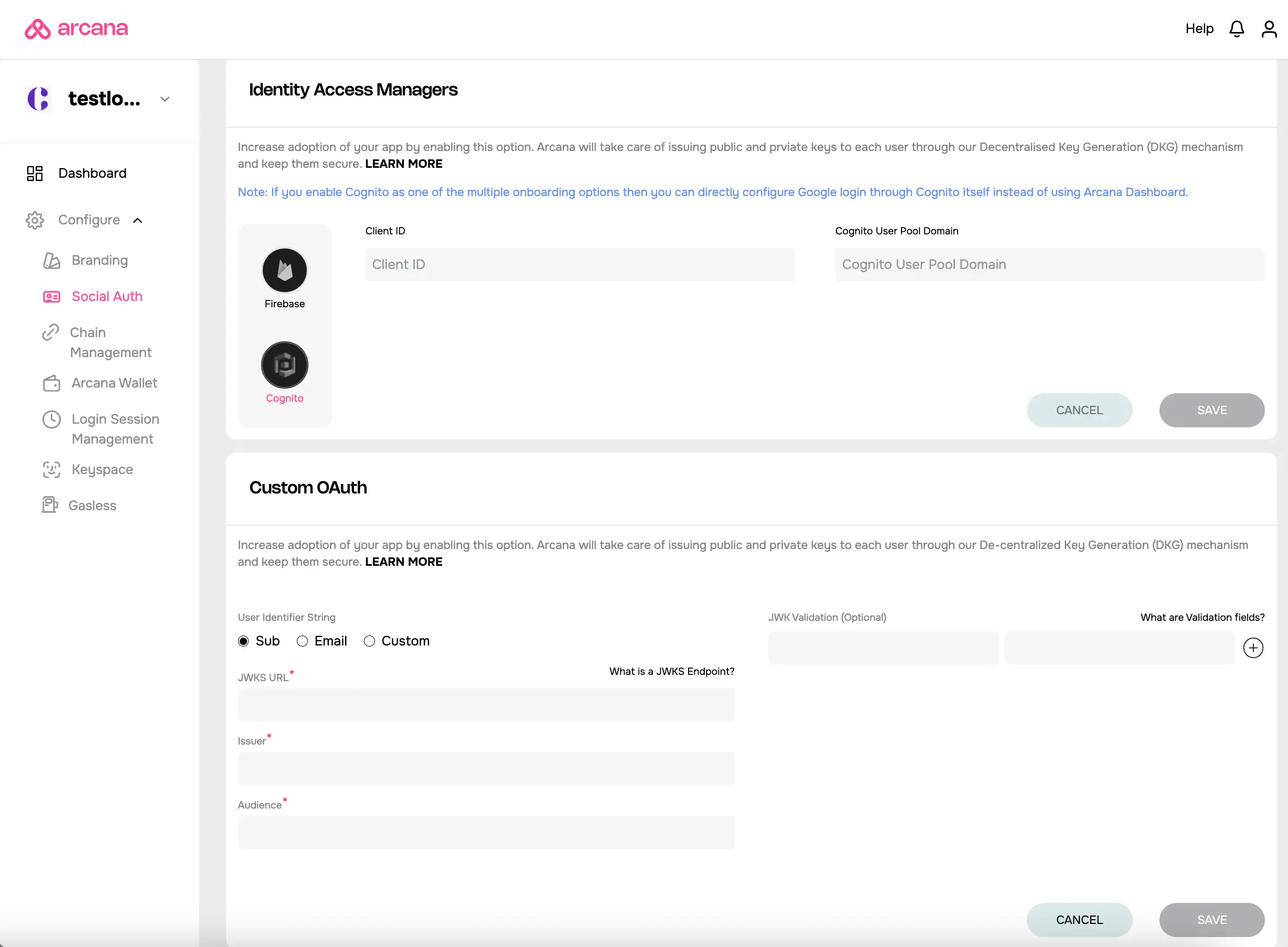Click the Chain Management link icon
This screenshot has height=947, width=1288.
tap(50, 332)
